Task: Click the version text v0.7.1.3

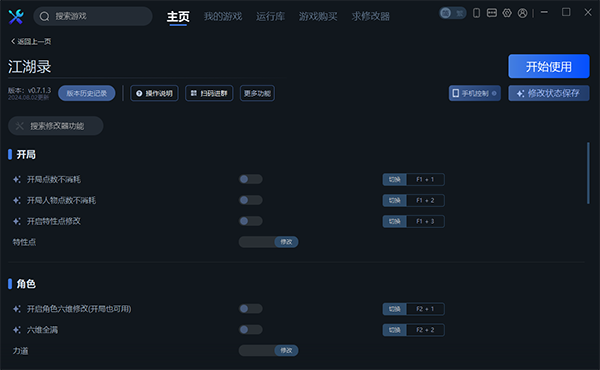Action: coord(39,90)
